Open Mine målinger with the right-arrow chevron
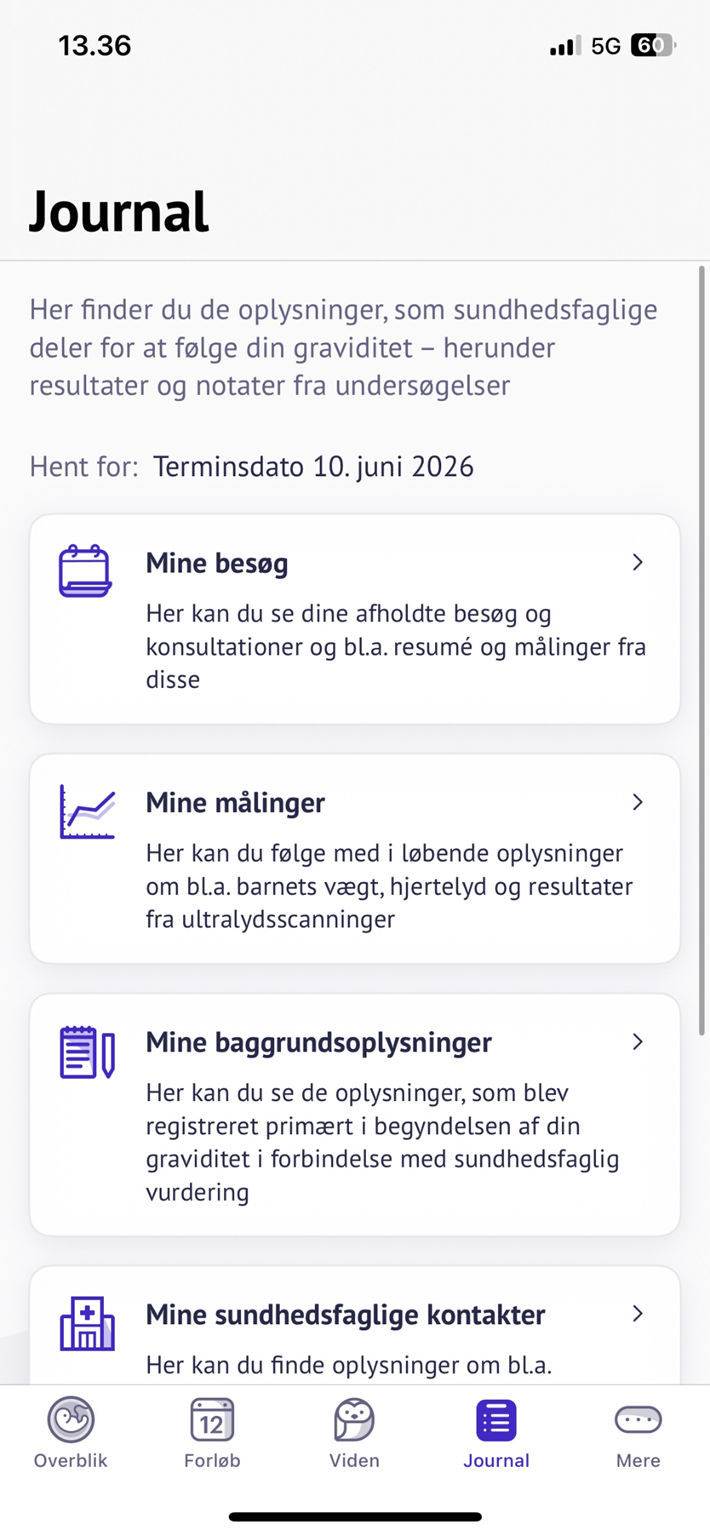Screen dimensions: 710x1536 coord(638,802)
